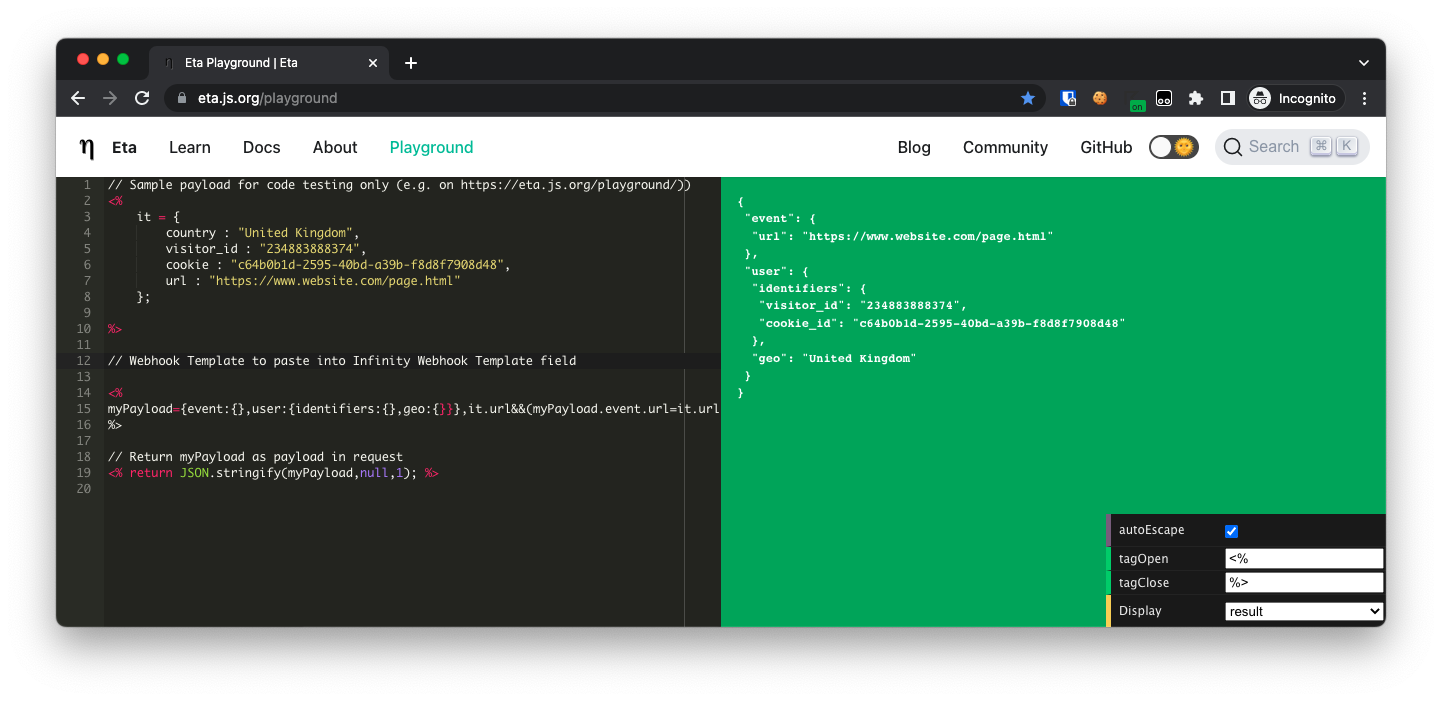
Task: Click the purple marker beside autoEscape row
Action: pyautogui.click(x=1108, y=530)
